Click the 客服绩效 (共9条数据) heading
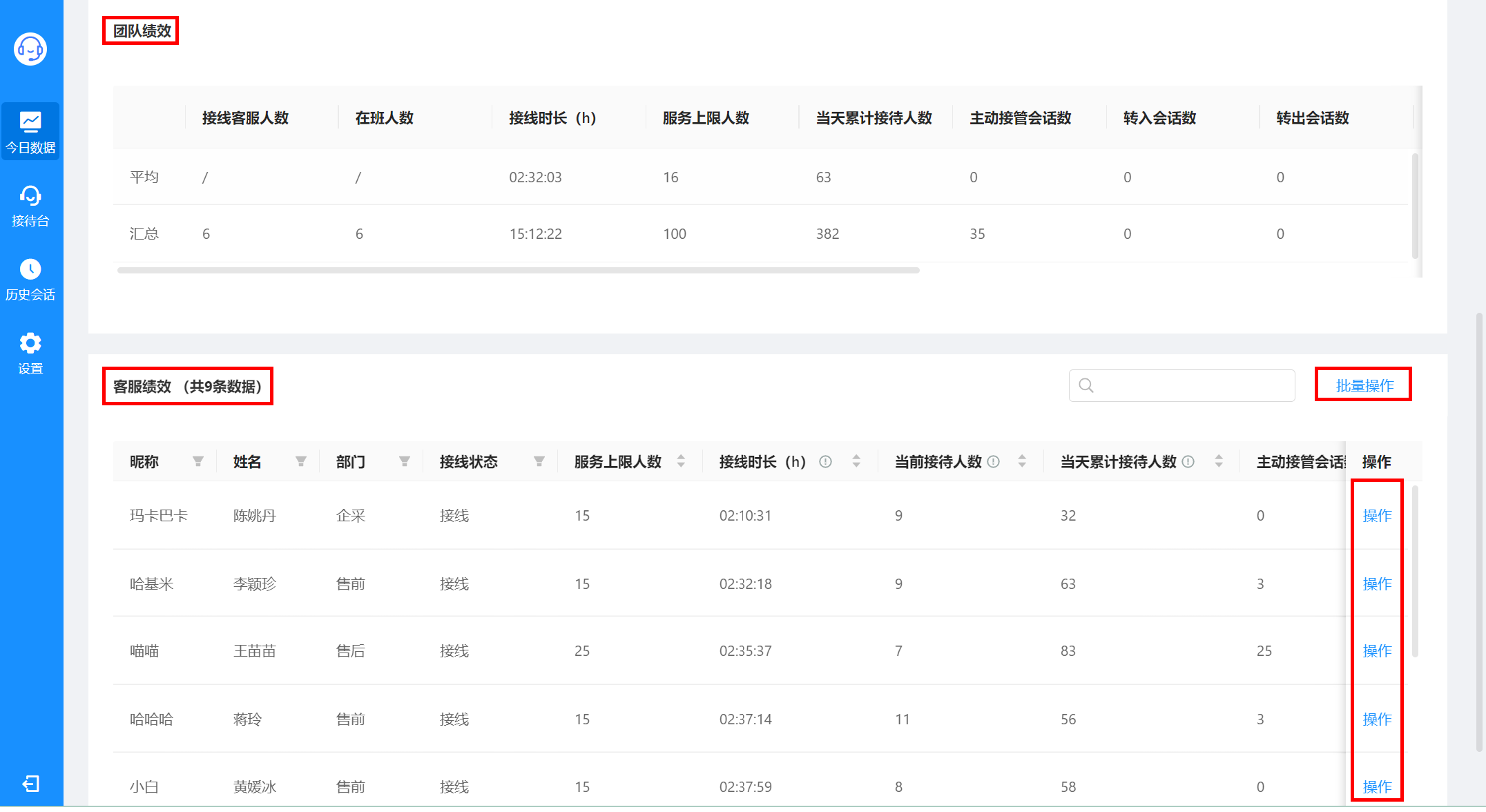Image resolution: width=1486 pixels, height=812 pixels. point(188,386)
